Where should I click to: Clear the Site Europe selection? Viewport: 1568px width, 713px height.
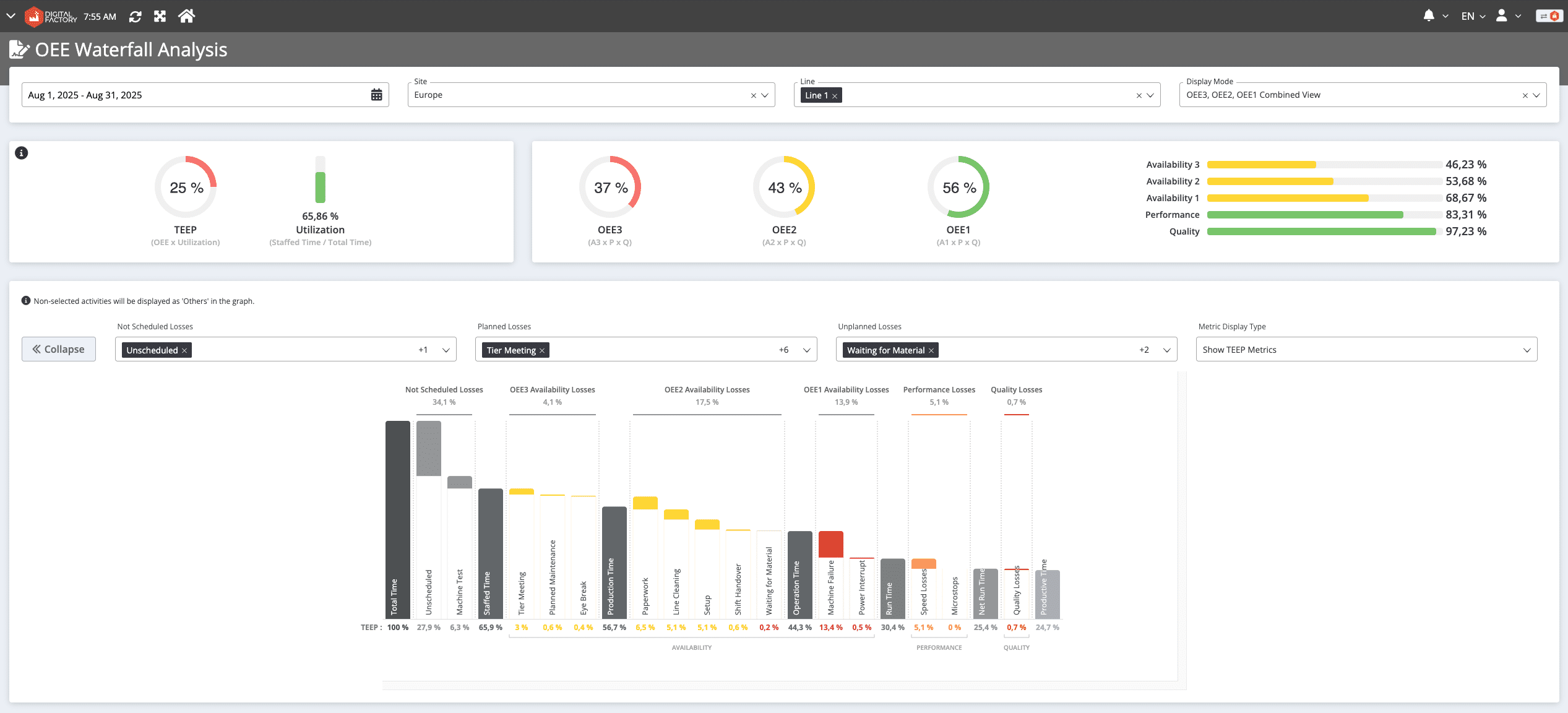(x=753, y=95)
